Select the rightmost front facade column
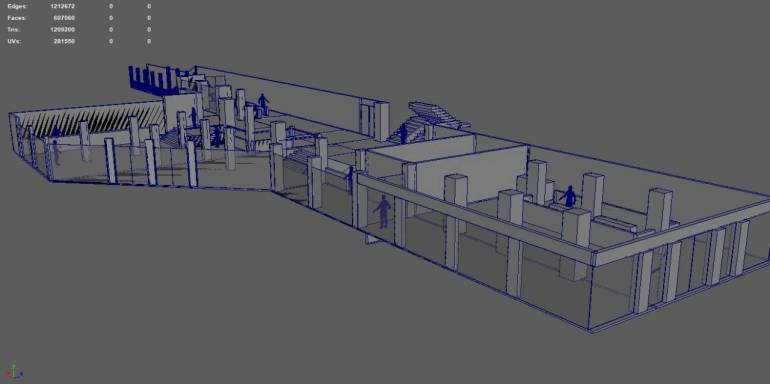The image size is (770, 384). [738, 248]
